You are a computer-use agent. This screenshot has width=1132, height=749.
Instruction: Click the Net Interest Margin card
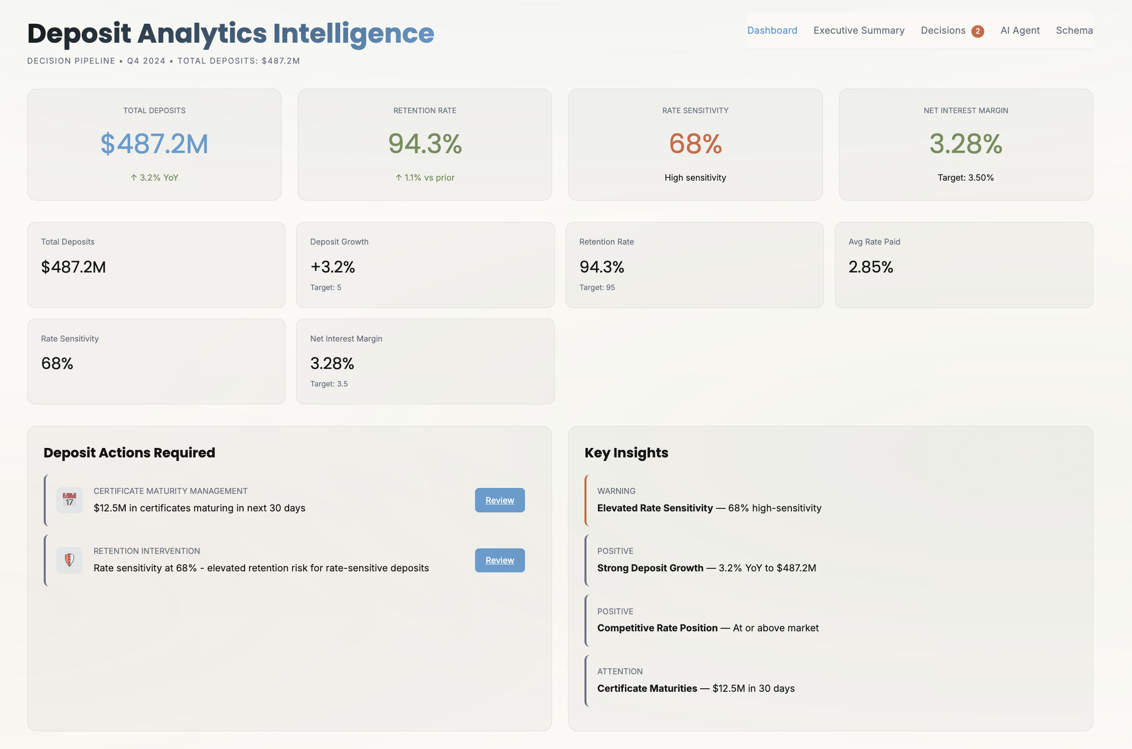[x=964, y=143]
